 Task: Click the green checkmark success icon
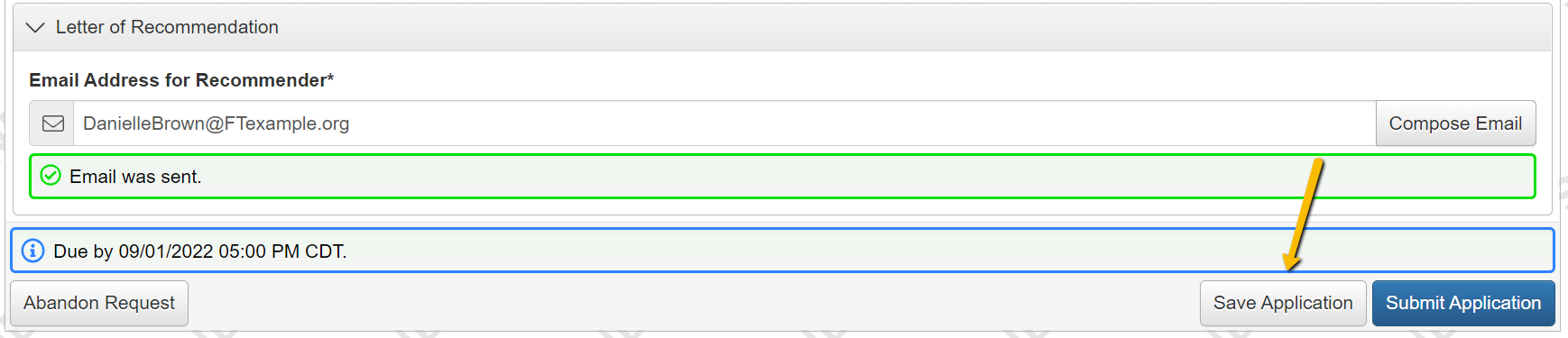coord(51,176)
